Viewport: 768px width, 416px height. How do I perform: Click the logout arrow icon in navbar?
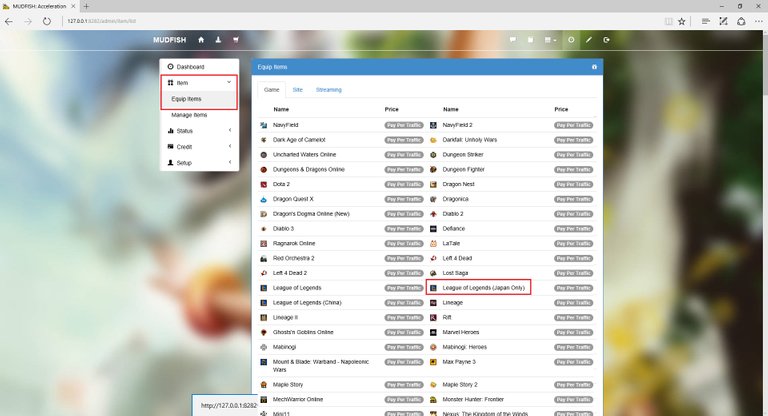click(607, 40)
